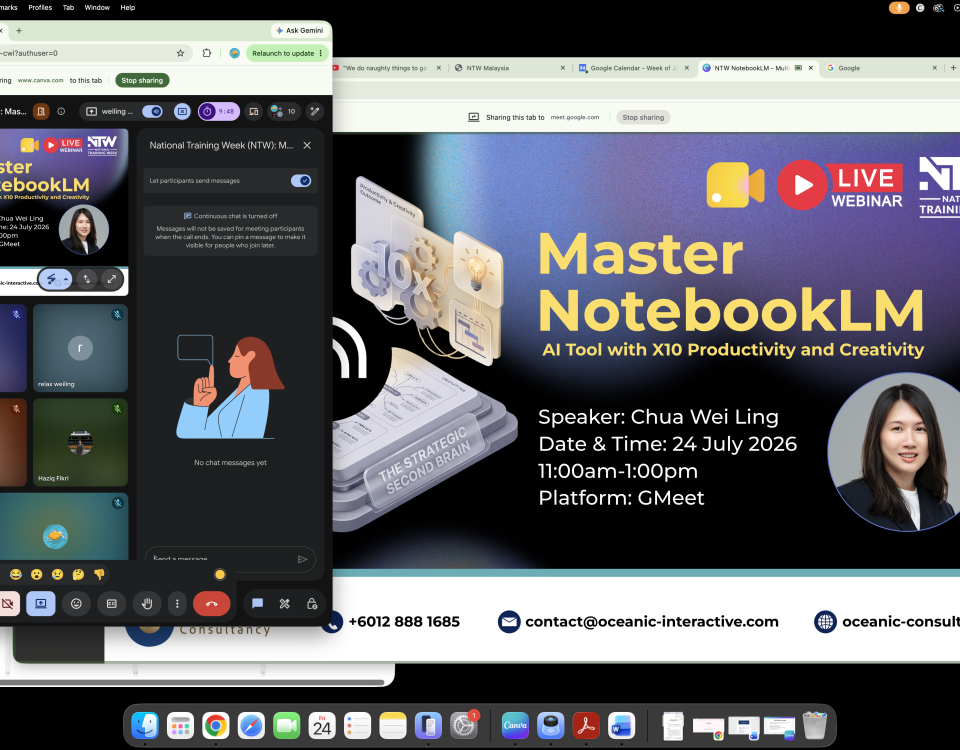960x750 pixels.
Task: Send the thumbs down emoji reaction
Action: pyautogui.click(x=99, y=574)
